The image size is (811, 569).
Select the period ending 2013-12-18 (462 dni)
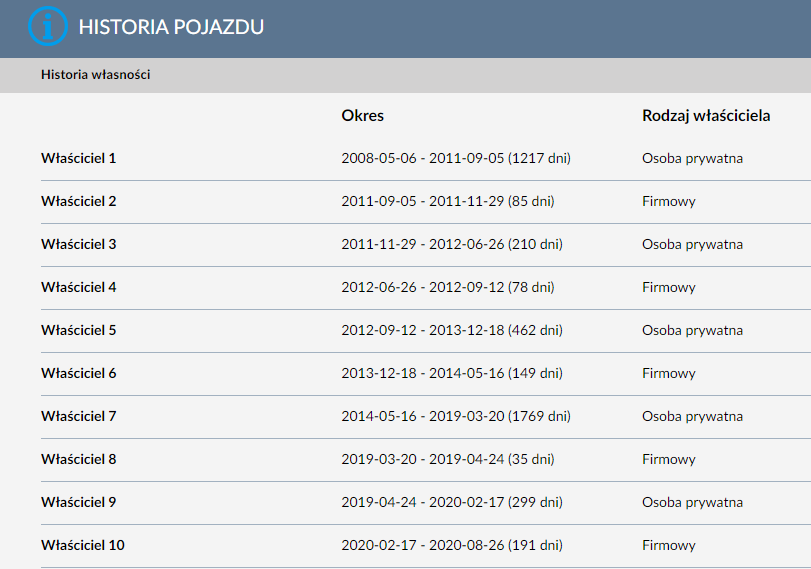pyautogui.click(x=452, y=330)
